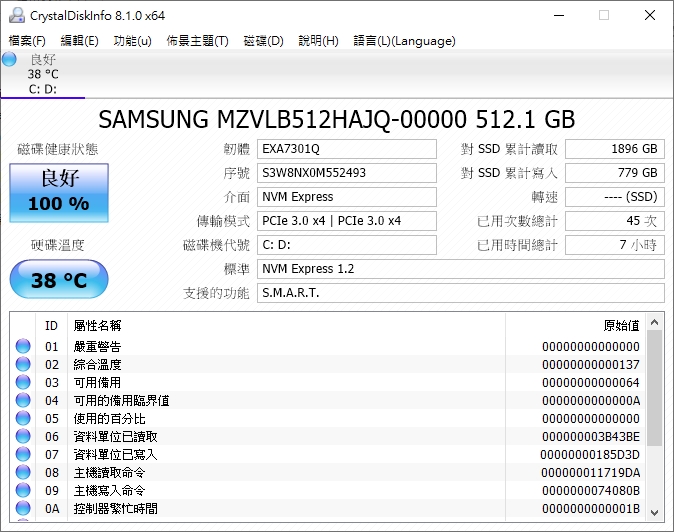The width and height of the screenshot is (674, 532).
Task: Click raw value 00000011719DA
Action: [x=591, y=473]
